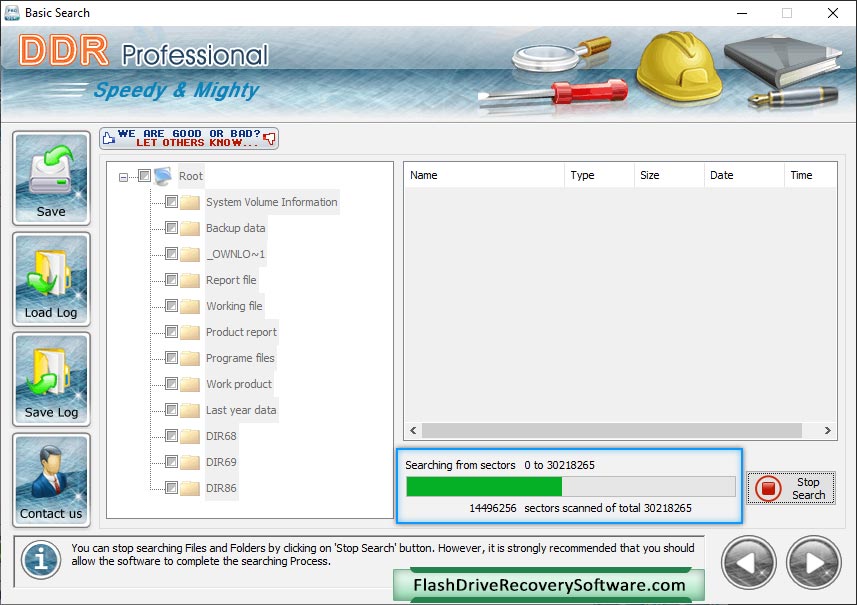Select 'DIR69' tree label

(221, 462)
